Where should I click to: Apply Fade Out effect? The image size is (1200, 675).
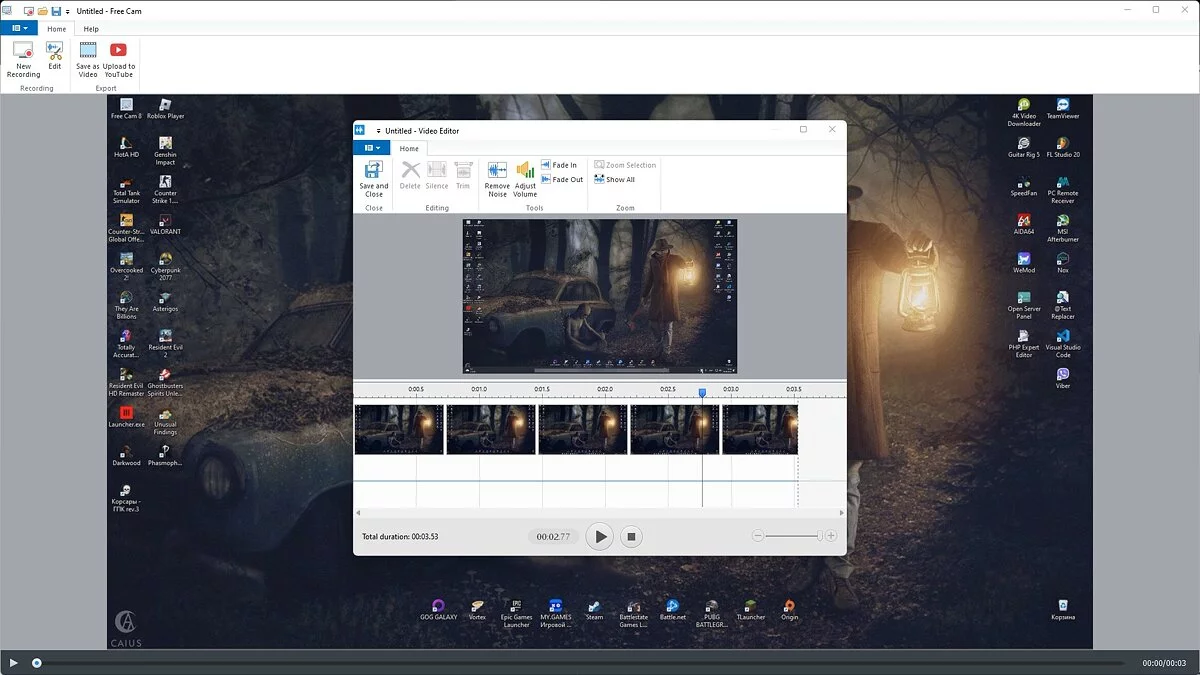561,180
